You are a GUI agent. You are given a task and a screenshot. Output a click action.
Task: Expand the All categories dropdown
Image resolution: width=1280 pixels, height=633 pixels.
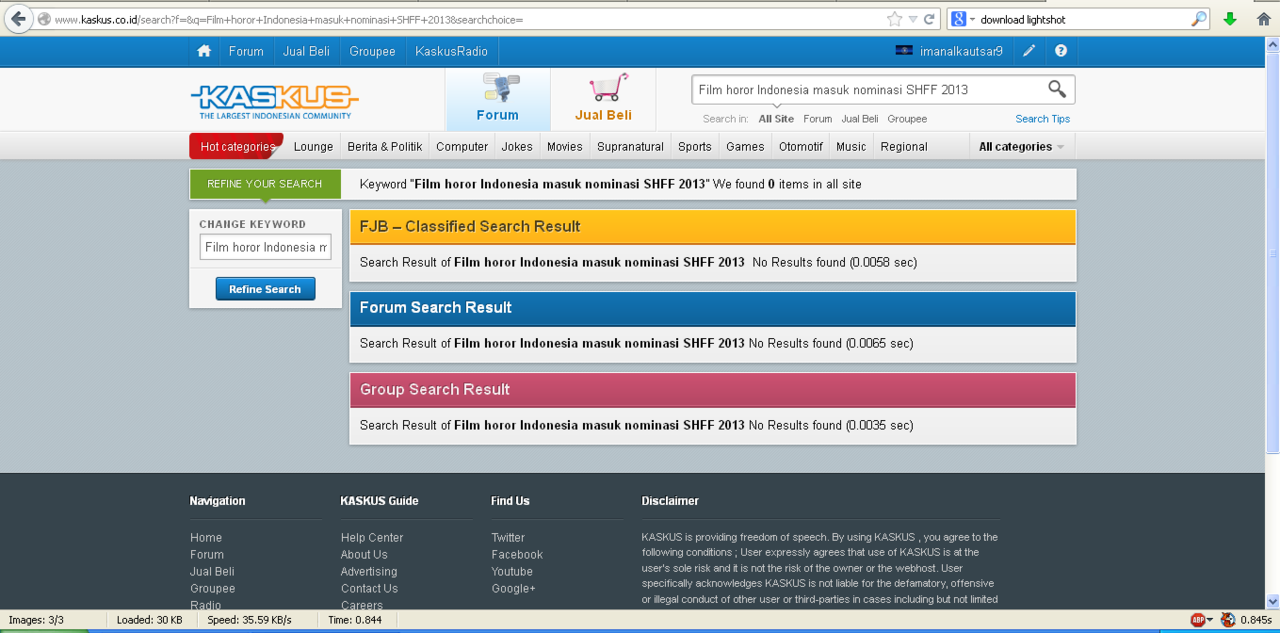pos(1021,147)
